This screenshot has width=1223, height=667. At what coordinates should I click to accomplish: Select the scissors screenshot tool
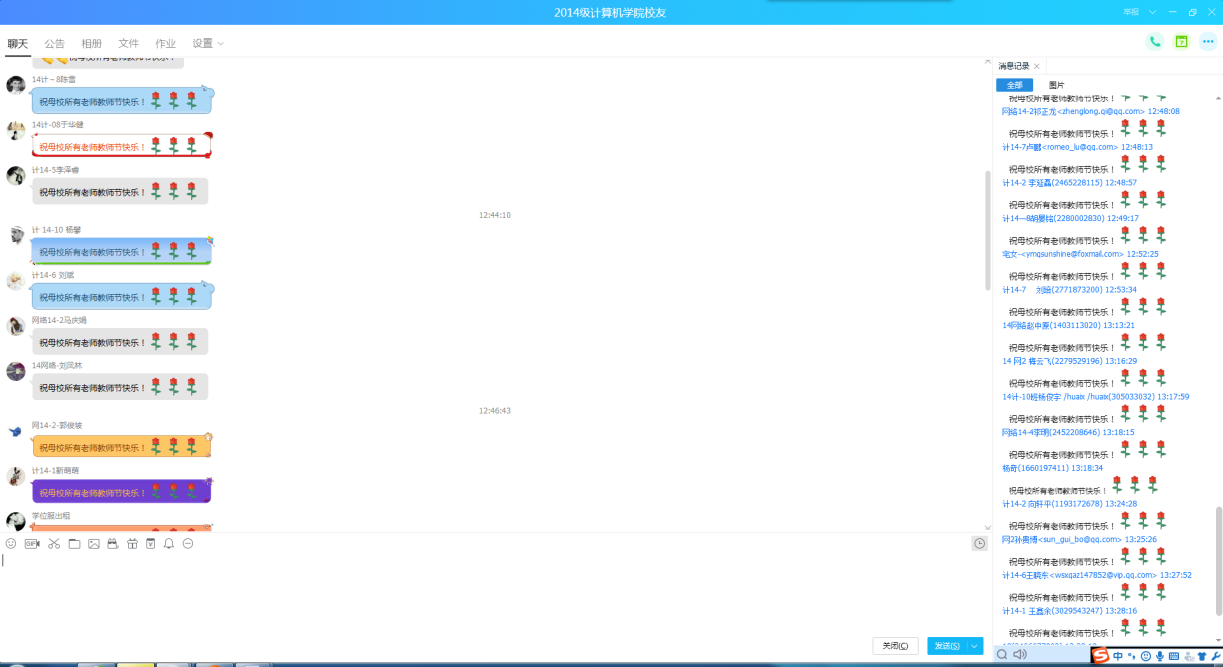click(54, 544)
